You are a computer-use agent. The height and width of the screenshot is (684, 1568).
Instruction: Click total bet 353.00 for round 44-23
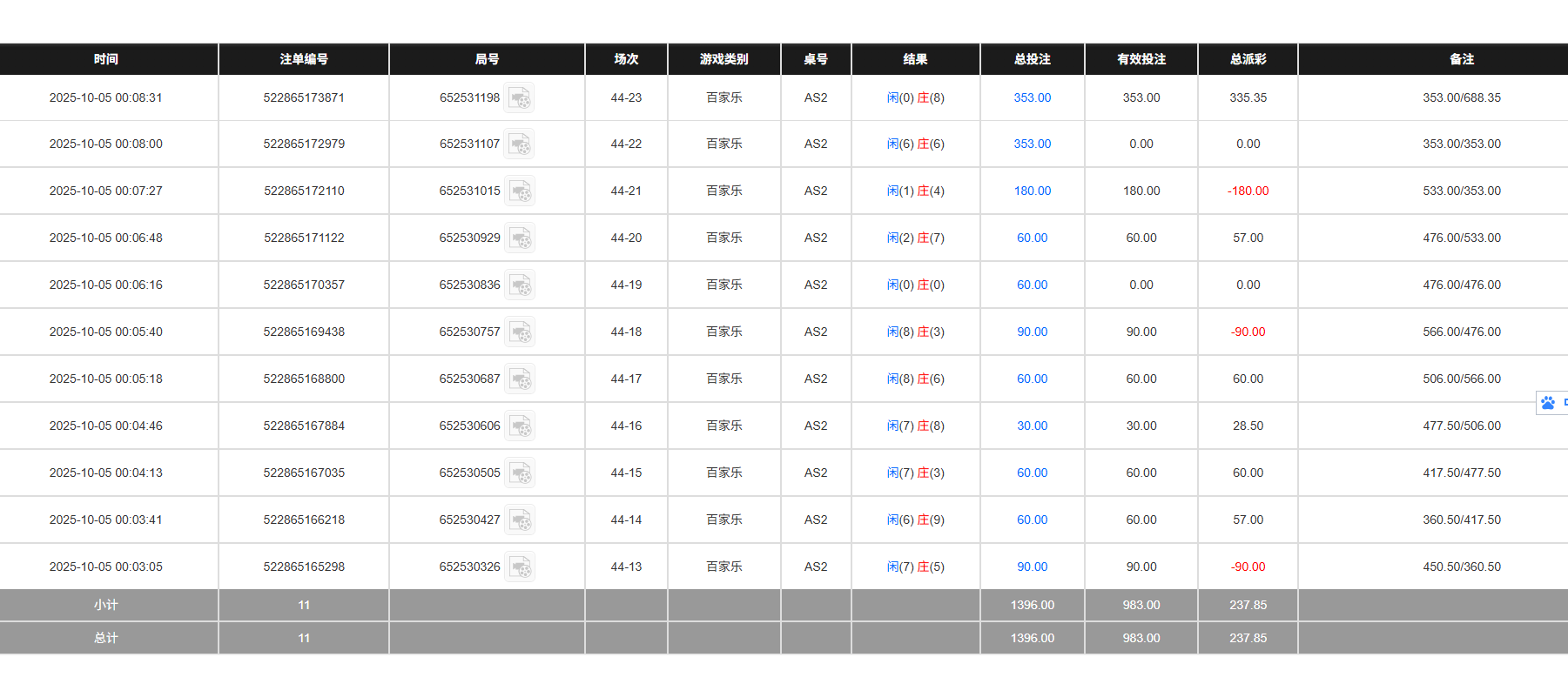pos(1032,97)
